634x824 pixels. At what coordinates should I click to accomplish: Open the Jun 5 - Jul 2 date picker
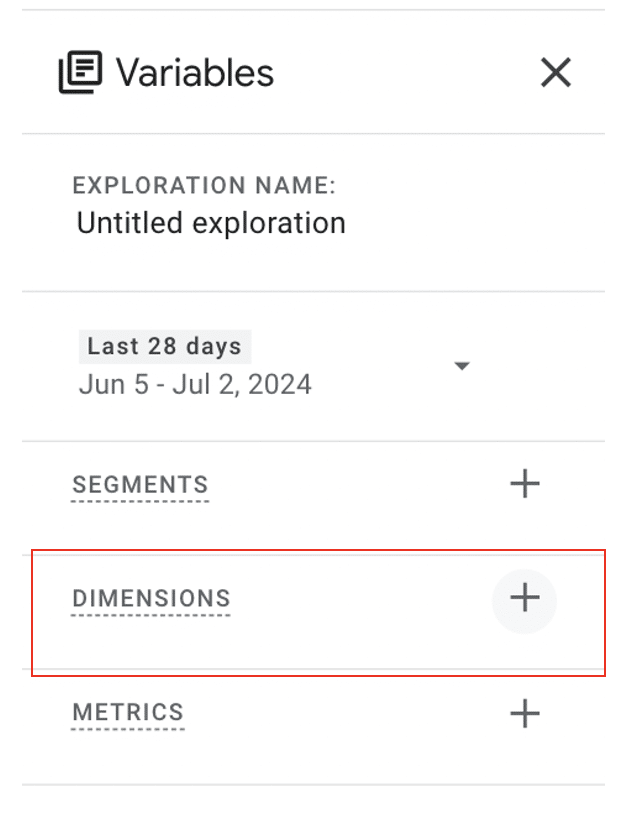pyautogui.click(x=195, y=383)
